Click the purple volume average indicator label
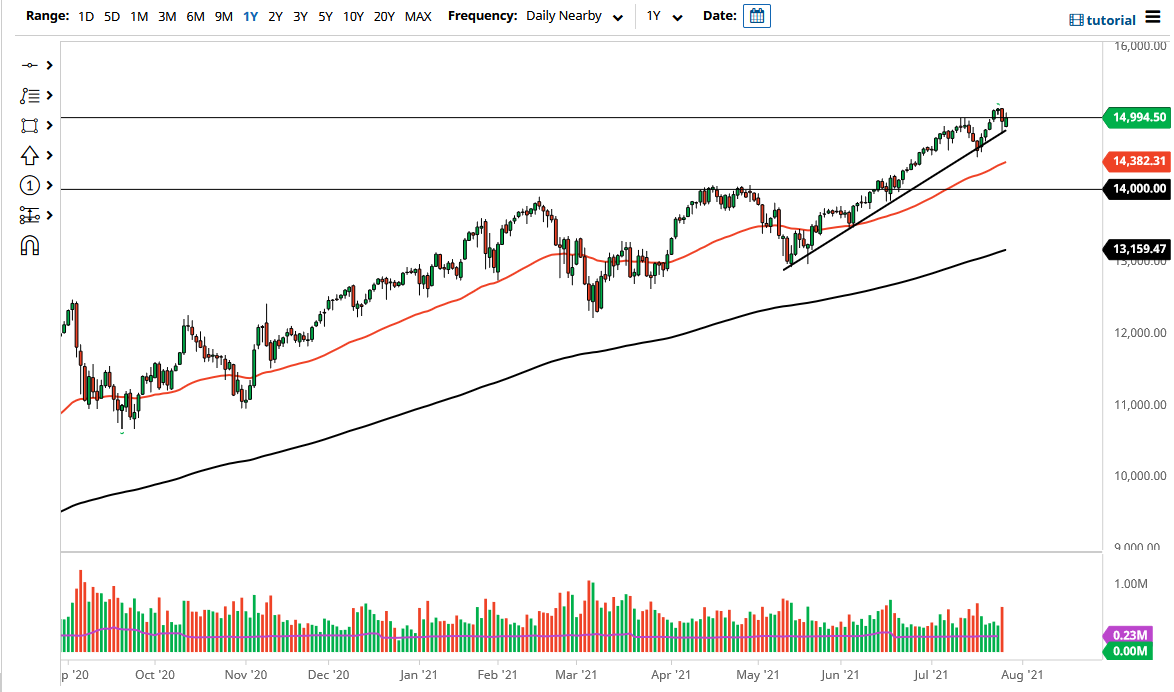The width and height of the screenshot is (1174, 692). 1129,634
